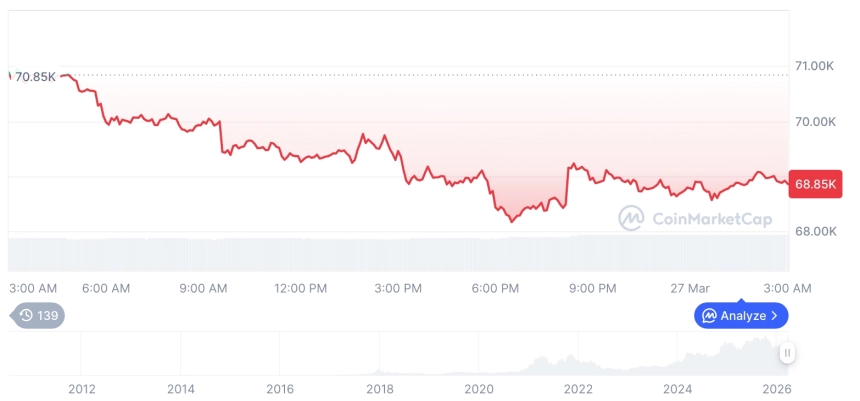Click the red marker left of 70.85K
860x401 pixels.
[x=9, y=75]
